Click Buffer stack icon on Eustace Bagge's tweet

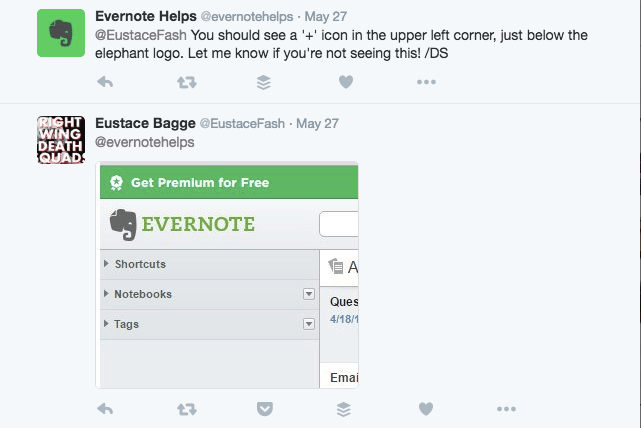[344, 409]
